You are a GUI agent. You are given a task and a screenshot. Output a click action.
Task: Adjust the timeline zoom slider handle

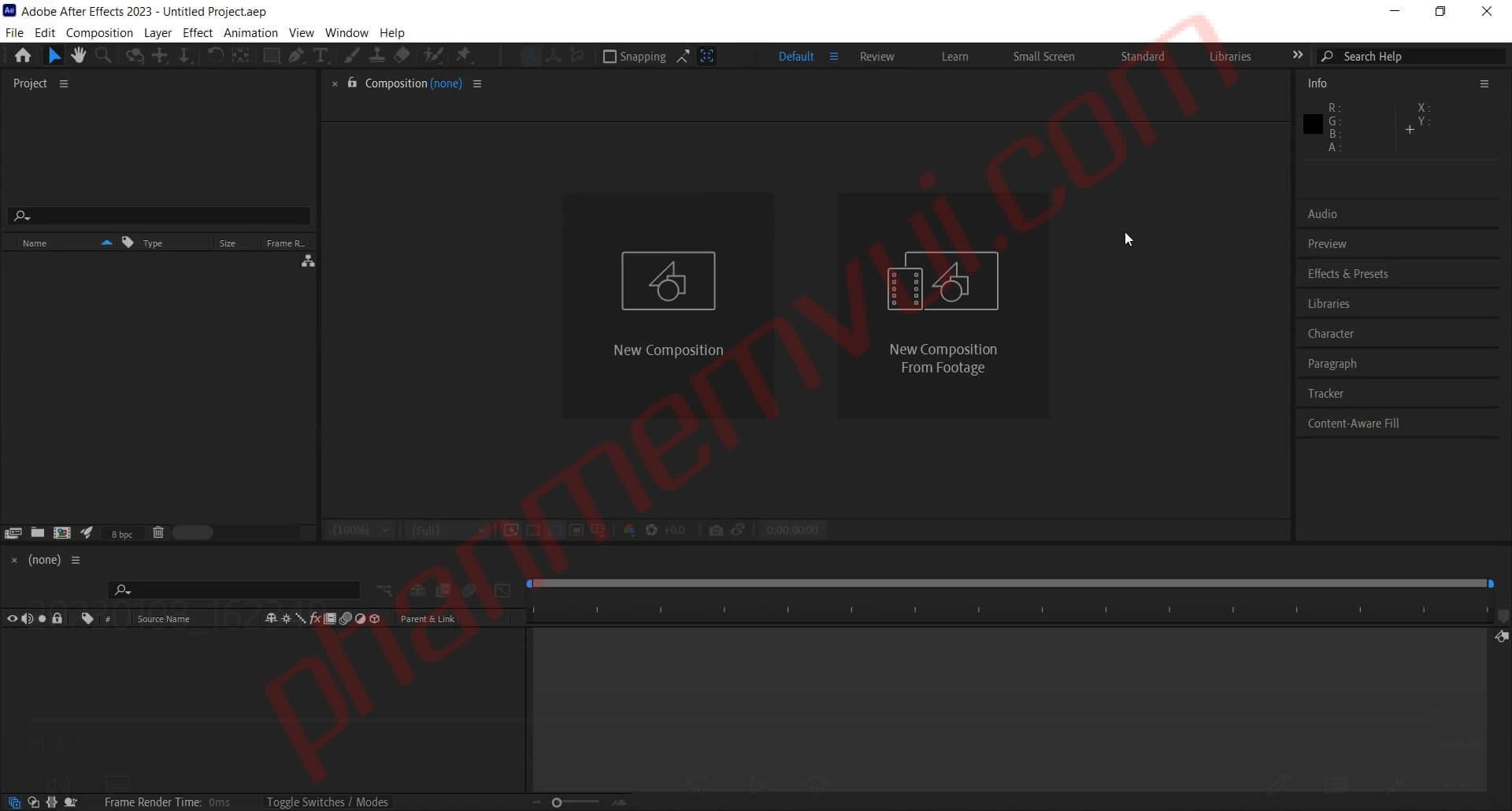(x=557, y=802)
